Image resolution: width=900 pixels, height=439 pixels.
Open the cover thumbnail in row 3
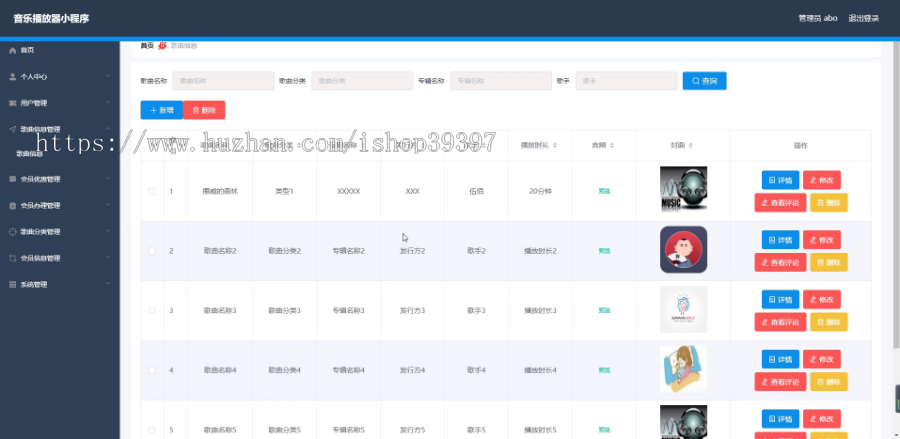(x=683, y=309)
